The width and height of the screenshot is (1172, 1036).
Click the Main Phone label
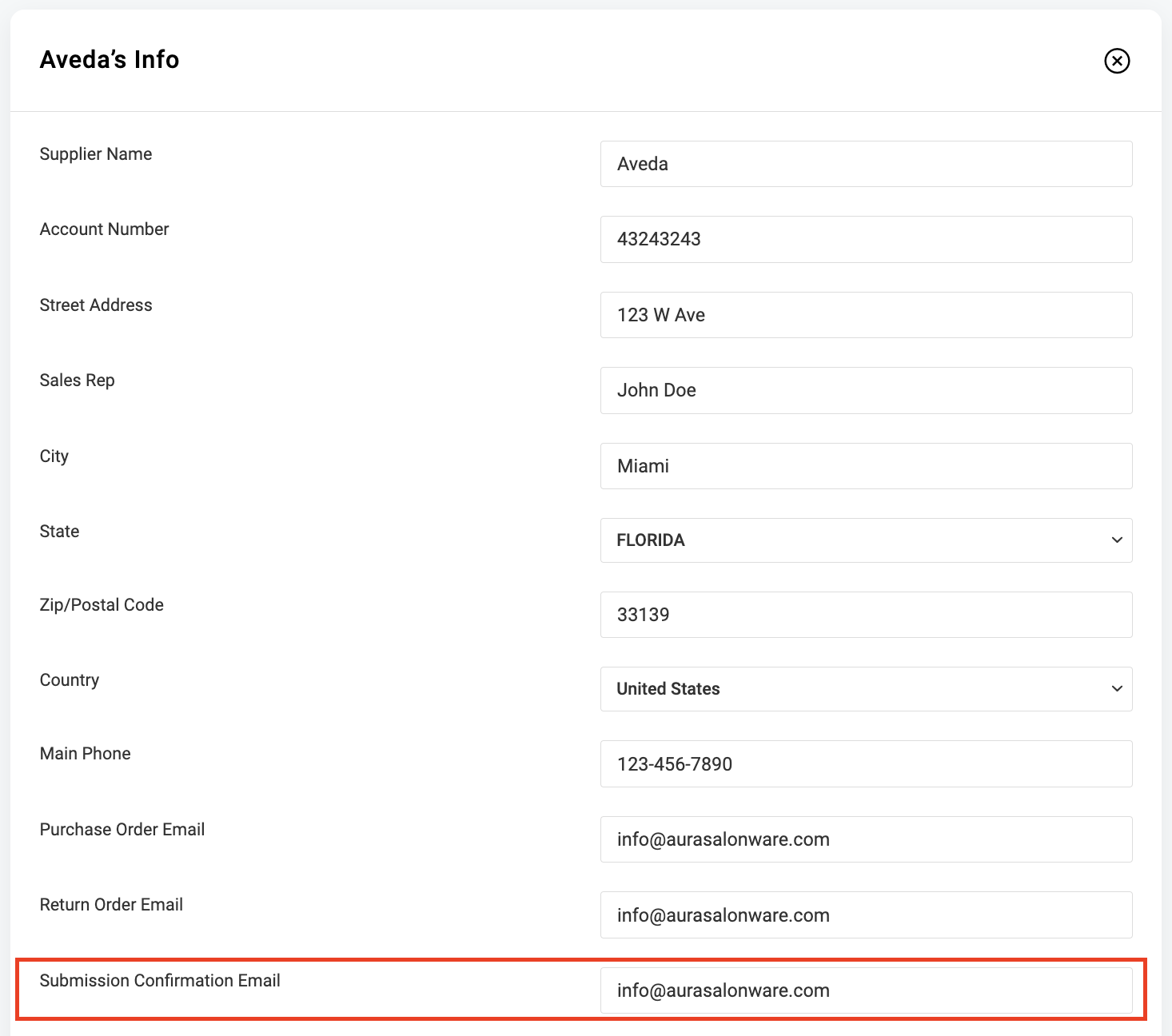[86, 754]
